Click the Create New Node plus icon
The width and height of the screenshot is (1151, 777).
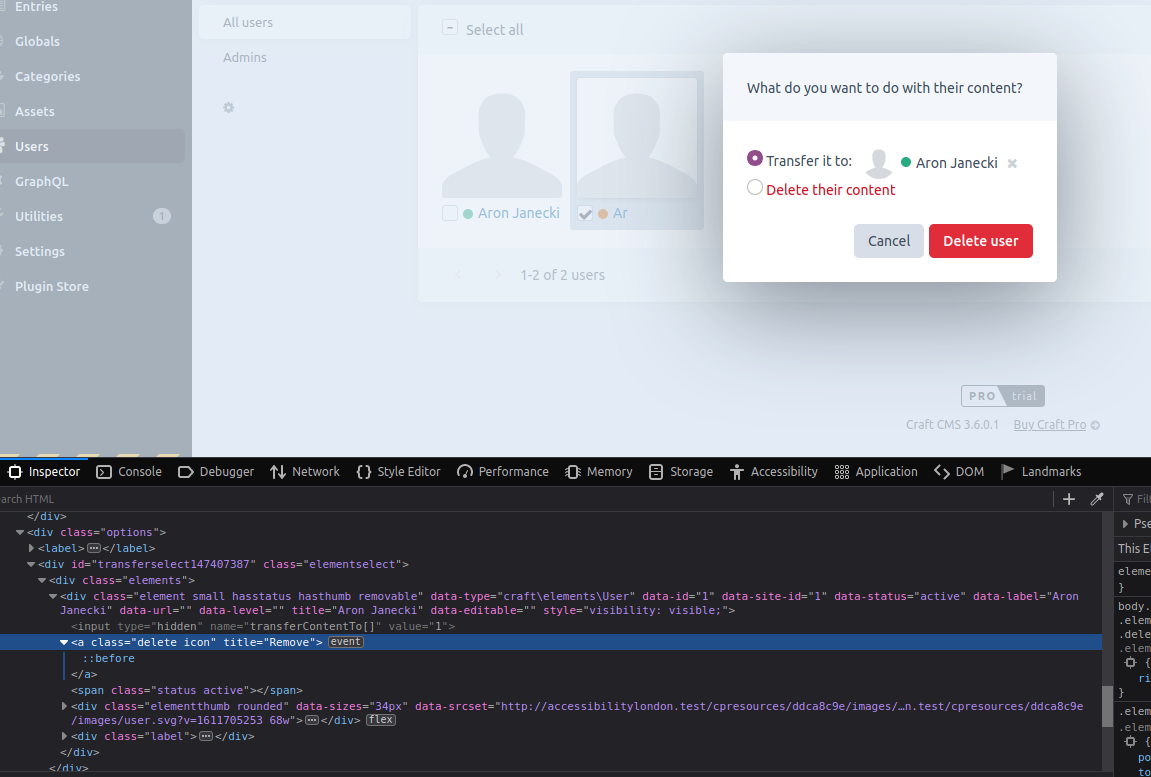(1069, 498)
